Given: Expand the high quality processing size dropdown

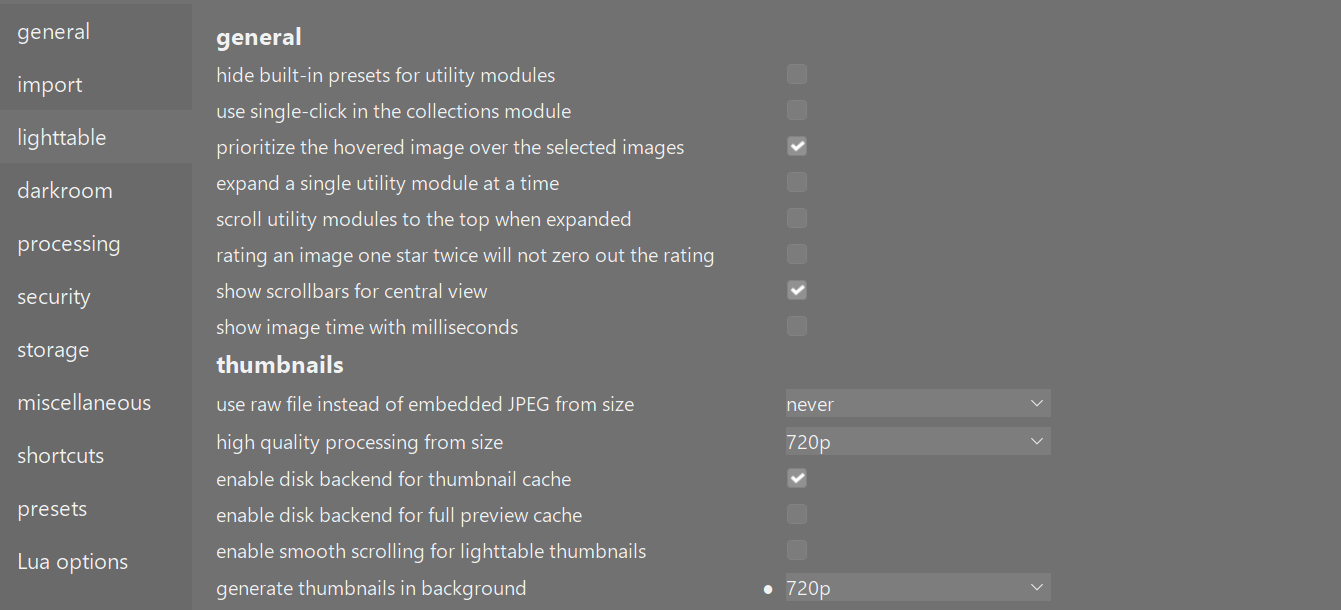Looking at the screenshot, I should [917, 441].
